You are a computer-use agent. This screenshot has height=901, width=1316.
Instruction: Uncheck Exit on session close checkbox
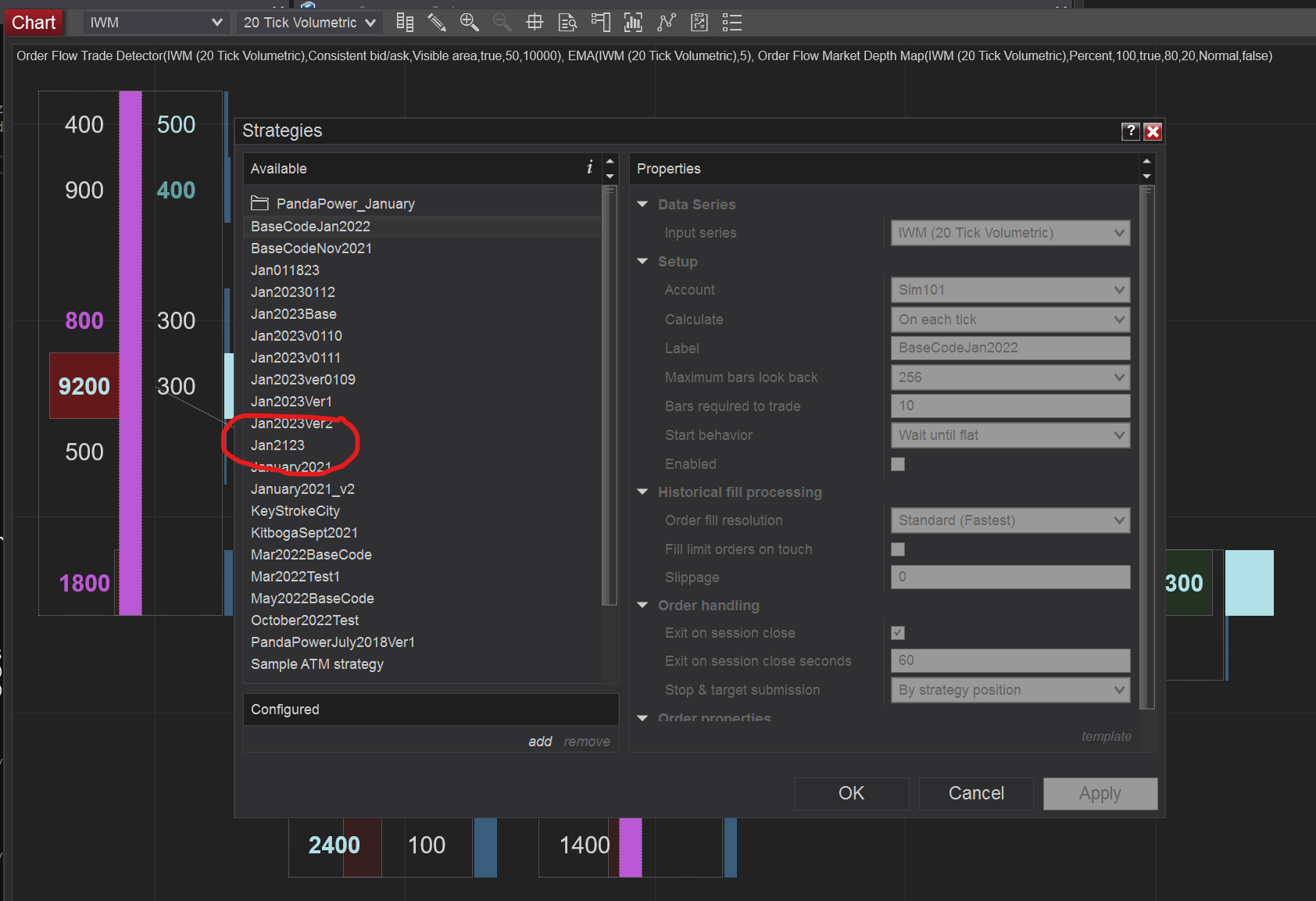(898, 633)
